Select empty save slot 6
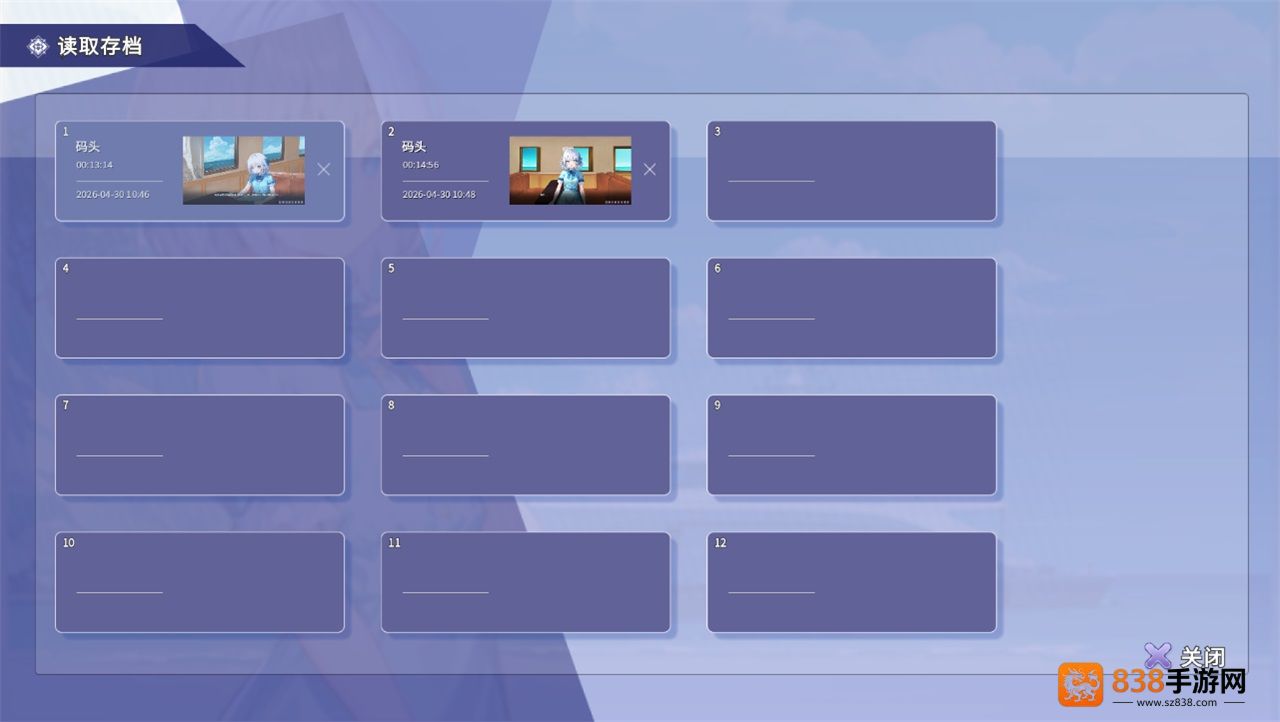Image resolution: width=1280 pixels, height=722 pixels. tap(851, 308)
